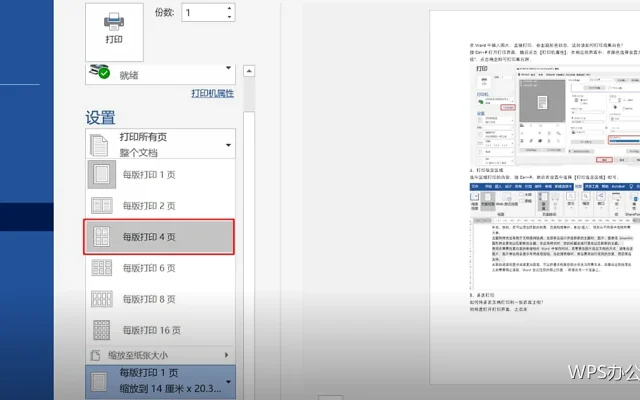Open the 打印机属性 printer properties link
Screen dimensions: 640x400
(212, 93)
